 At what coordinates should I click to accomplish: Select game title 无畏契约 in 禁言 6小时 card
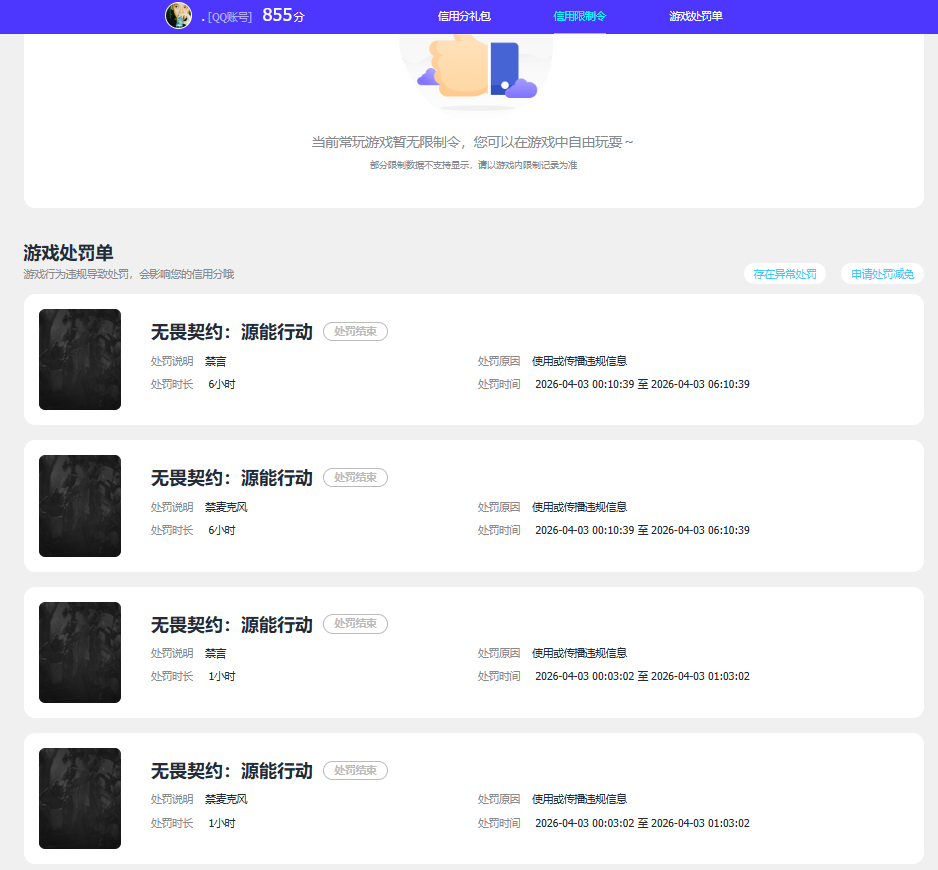click(x=232, y=331)
